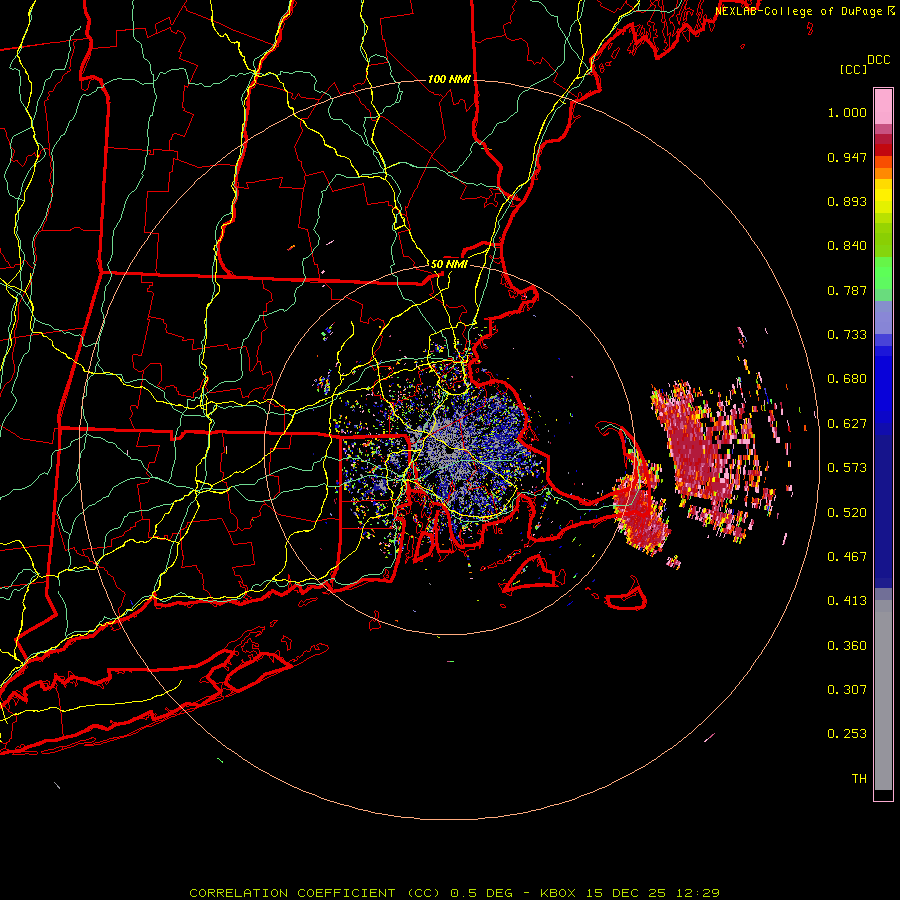This screenshot has width=900, height=900.
Task: Click the 0.787 color scale value
Action: click(847, 290)
